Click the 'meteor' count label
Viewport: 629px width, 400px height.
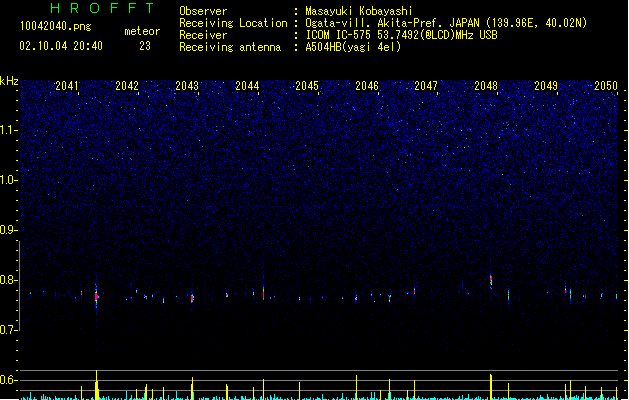point(142,31)
